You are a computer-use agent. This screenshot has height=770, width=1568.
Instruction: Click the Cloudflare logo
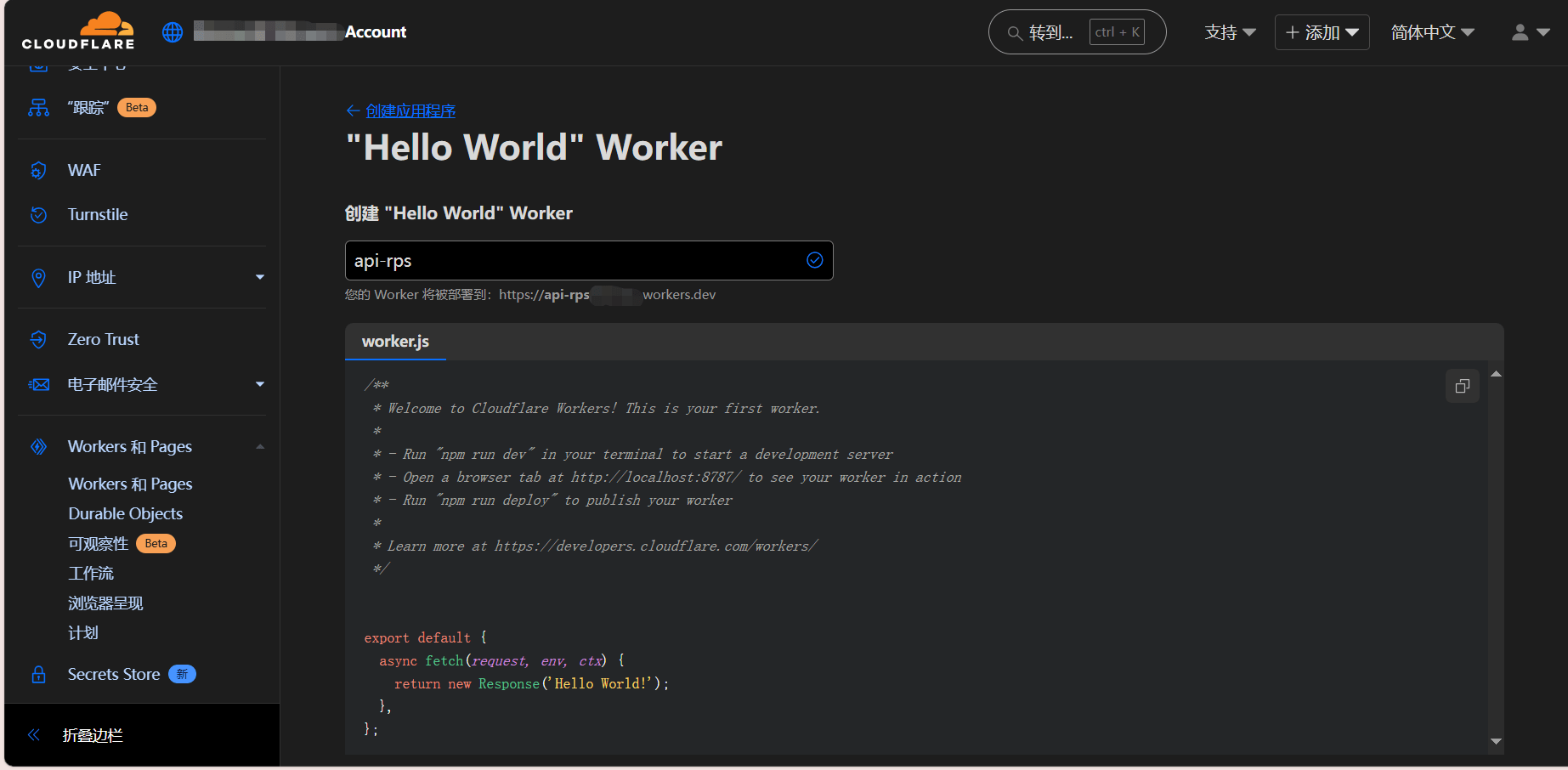78,31
